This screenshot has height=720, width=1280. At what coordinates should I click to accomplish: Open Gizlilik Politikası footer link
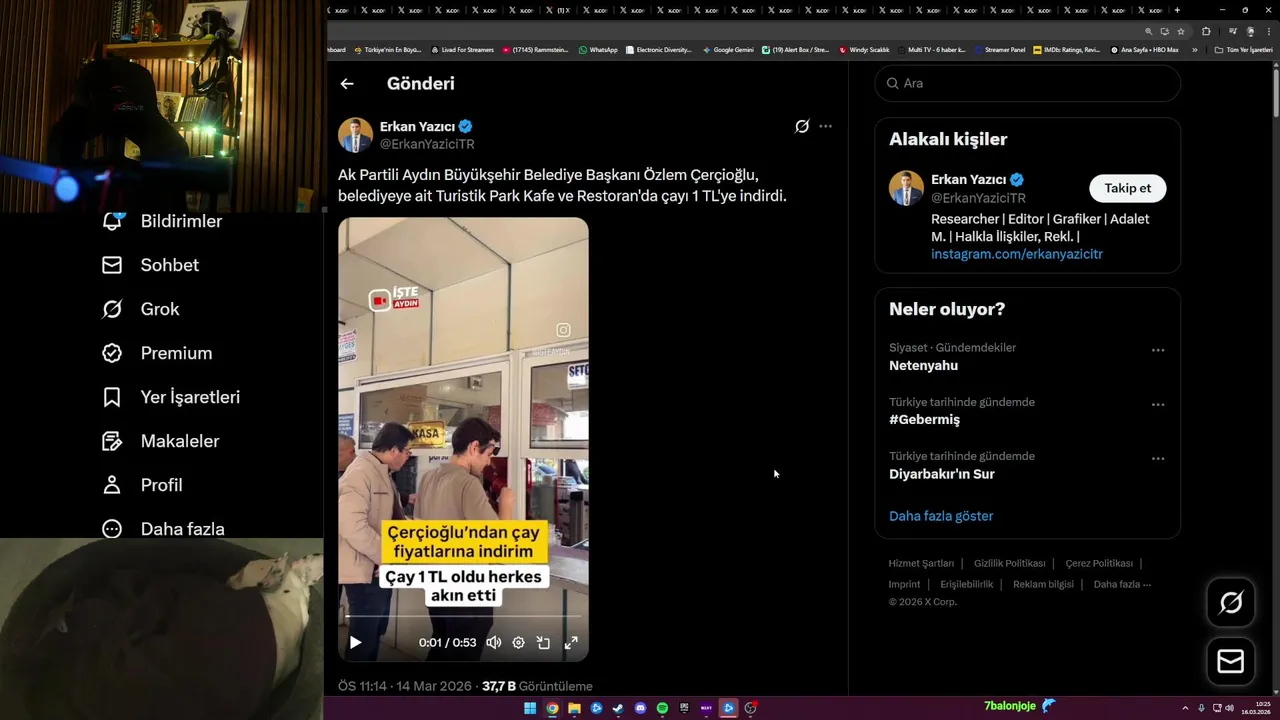pos(1010,563)
